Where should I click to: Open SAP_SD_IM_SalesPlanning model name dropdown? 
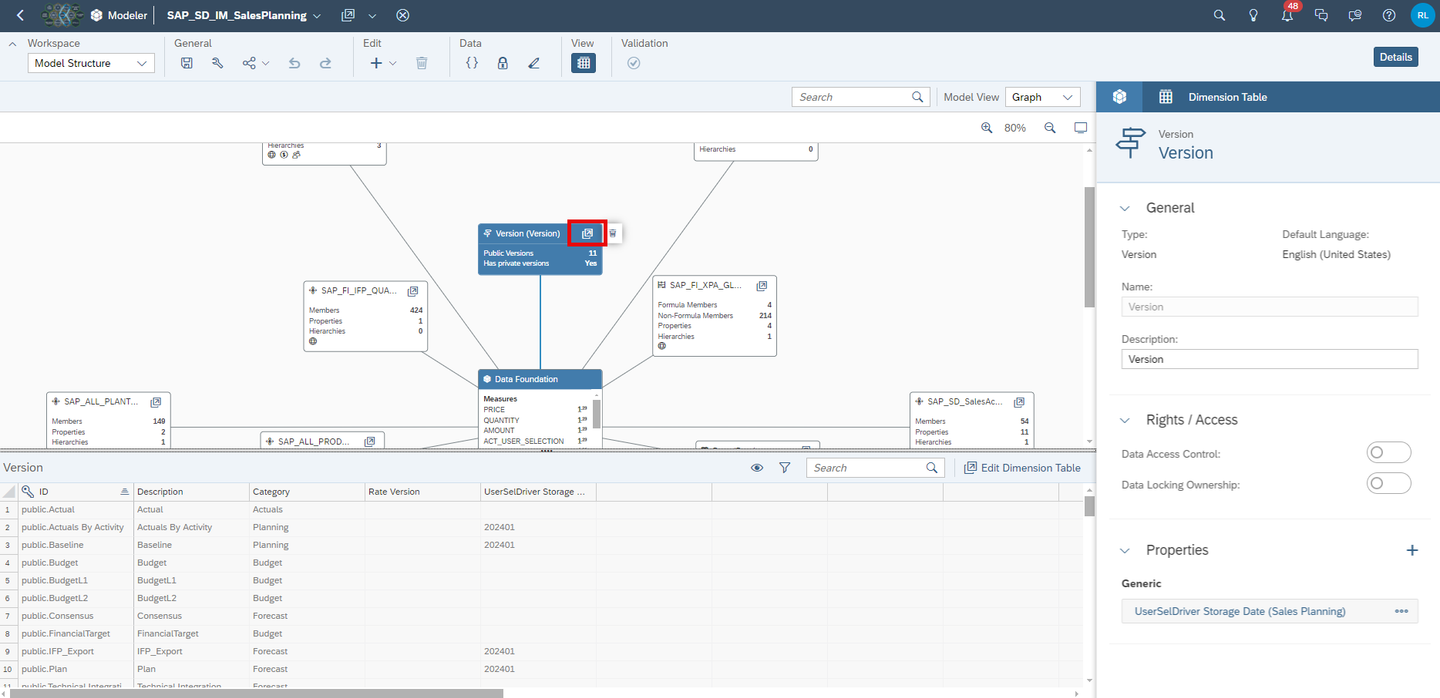pyautogui.click(x=316, y=16)
